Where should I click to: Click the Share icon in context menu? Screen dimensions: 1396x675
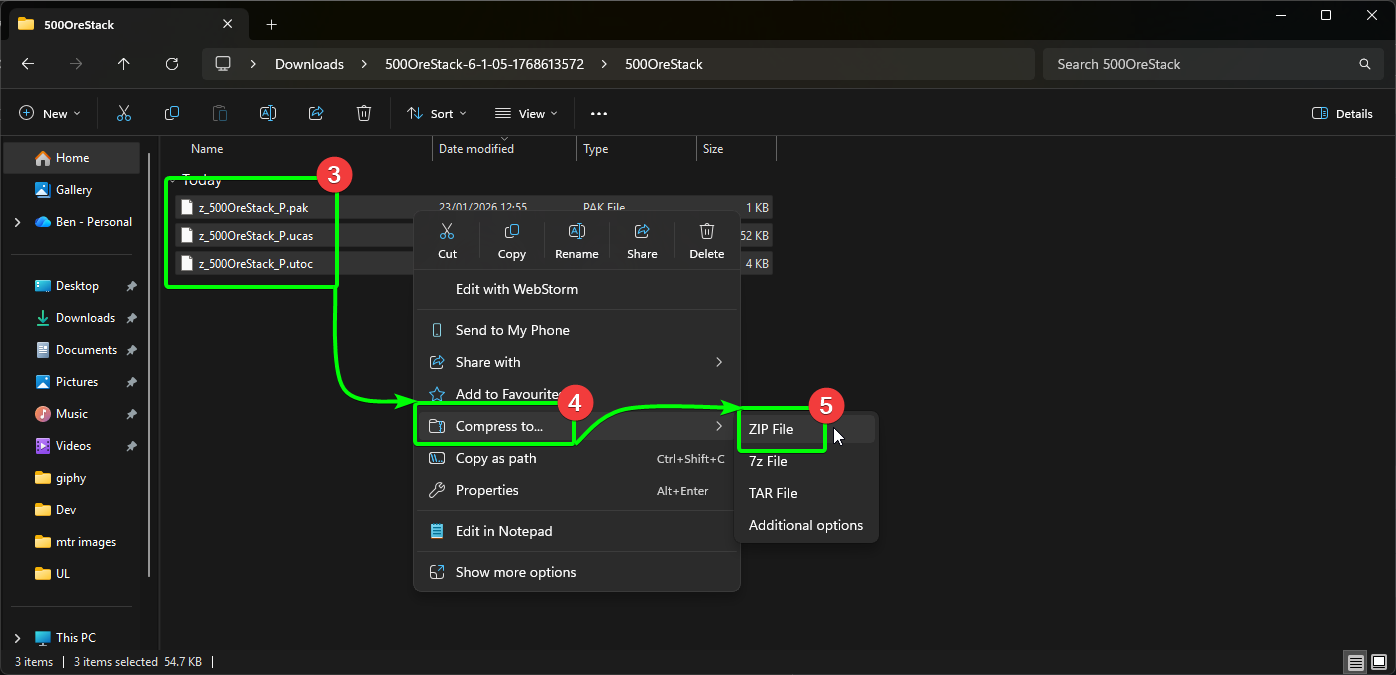(x=642, y=239)
